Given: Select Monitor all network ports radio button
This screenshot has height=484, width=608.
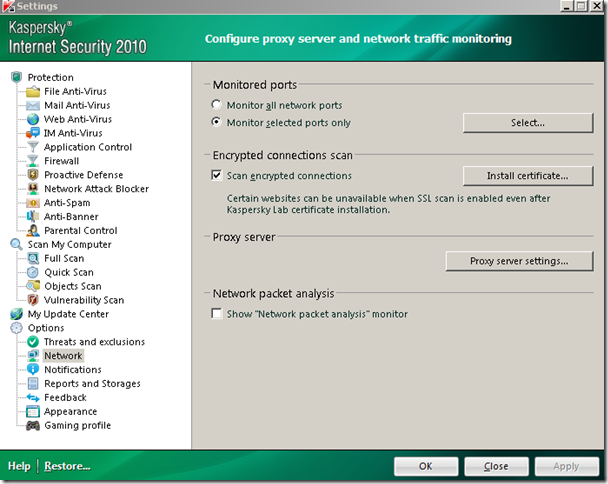Looking at the screenshot, I should click(x=216, y=104).
